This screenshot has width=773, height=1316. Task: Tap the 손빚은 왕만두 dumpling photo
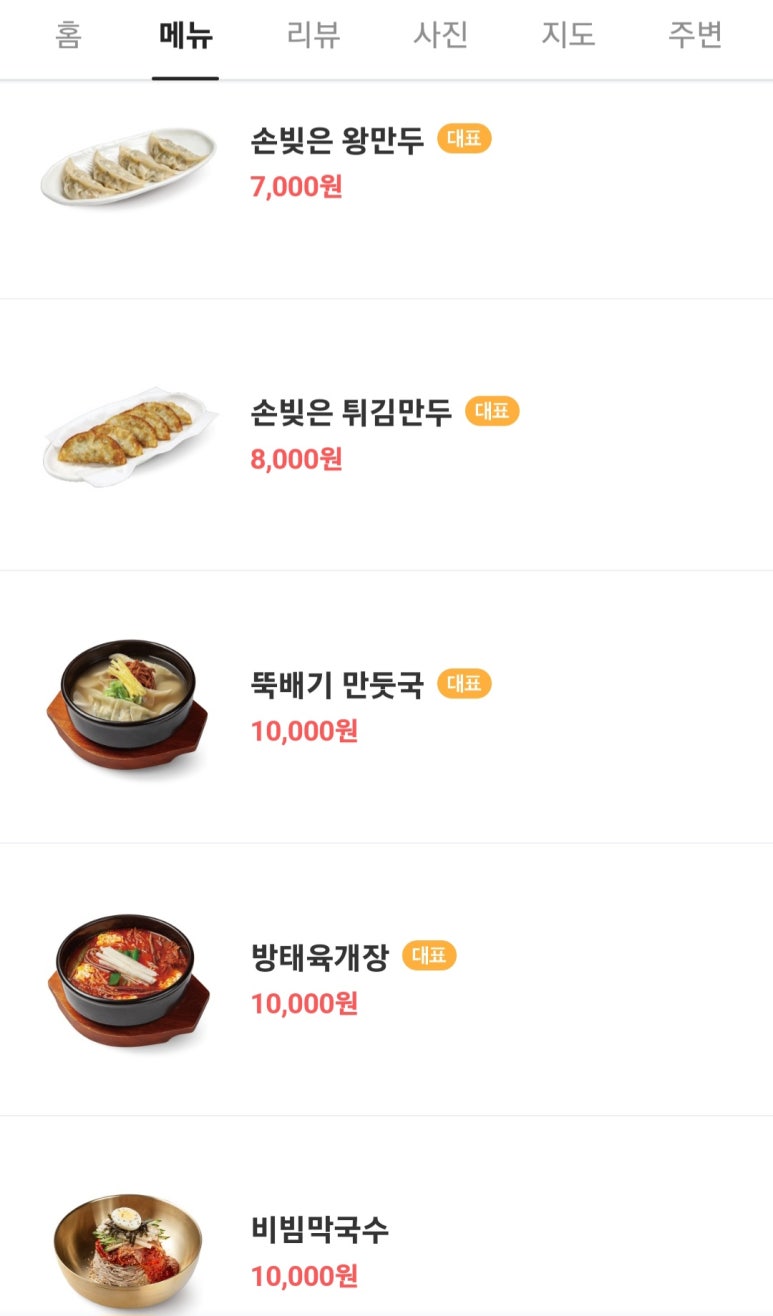(x=128, y=166)
